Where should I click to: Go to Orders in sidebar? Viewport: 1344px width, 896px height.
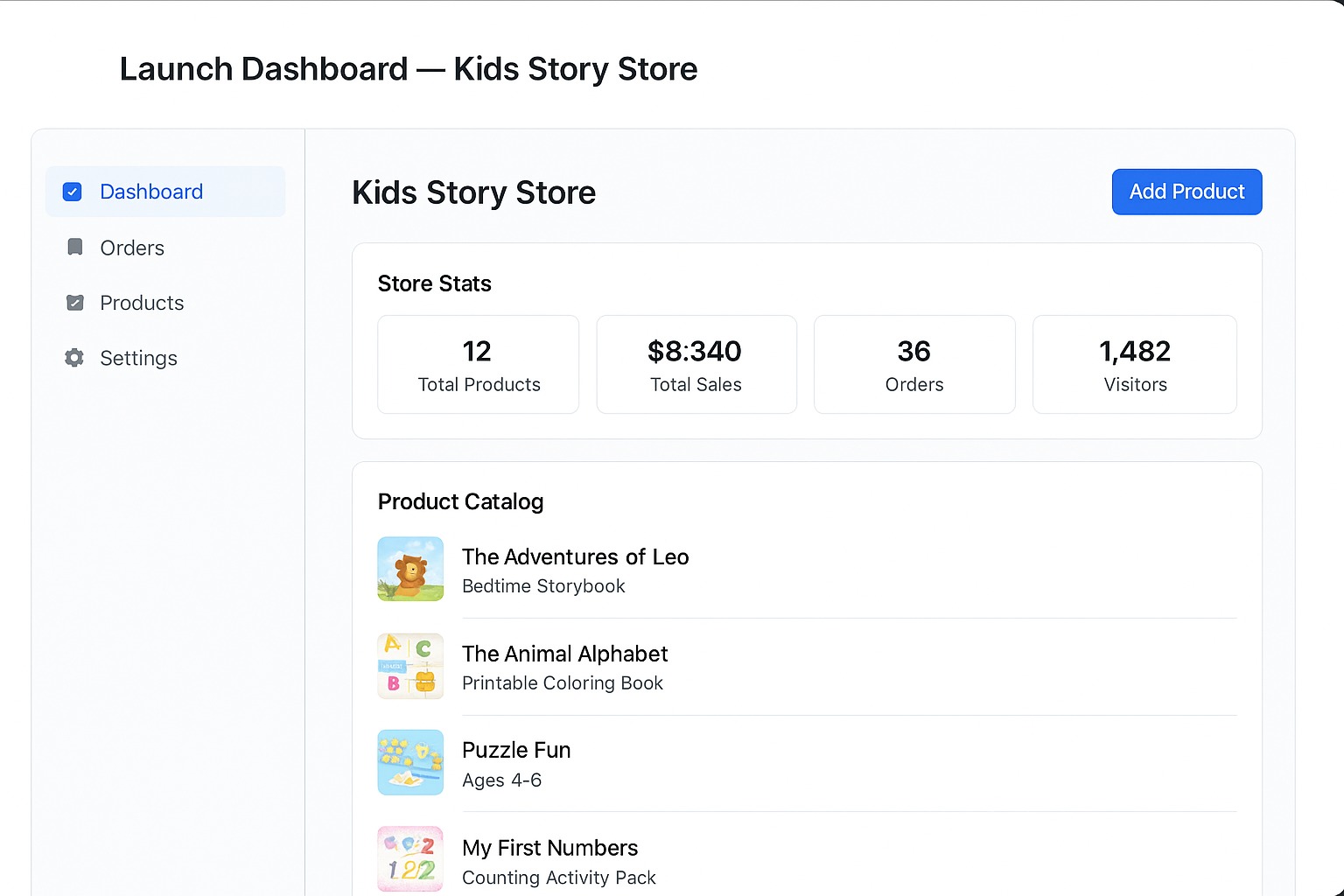(132, 248)
